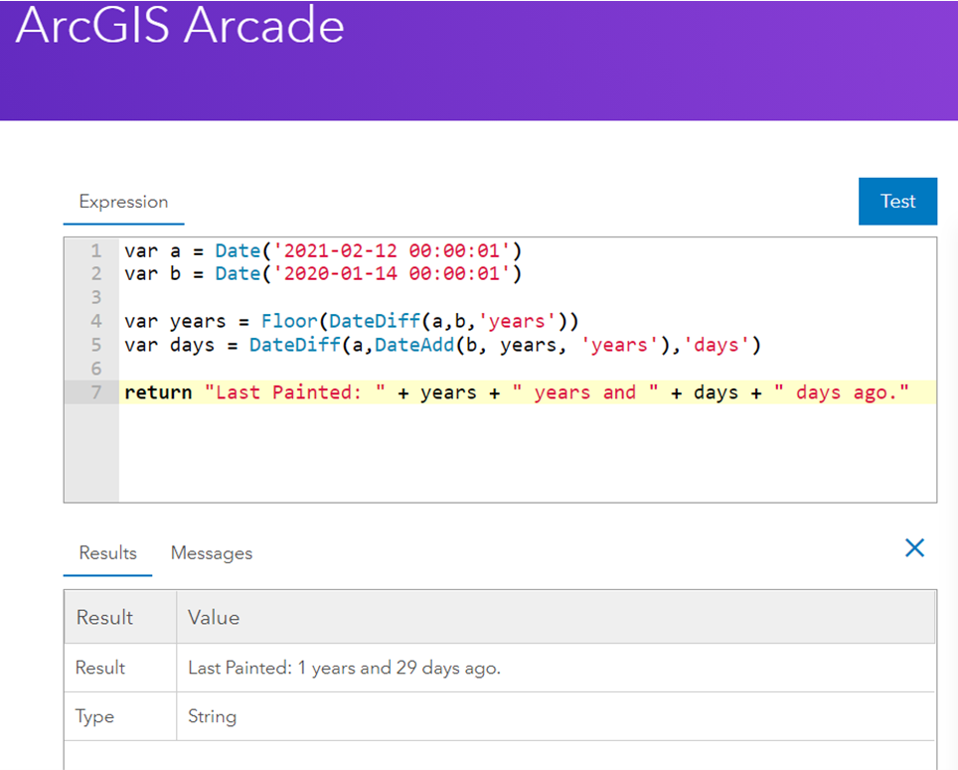The image size is (958, 770).
Task: Click the ArcGIS Arcade title heading
Action: click(180, 26)
